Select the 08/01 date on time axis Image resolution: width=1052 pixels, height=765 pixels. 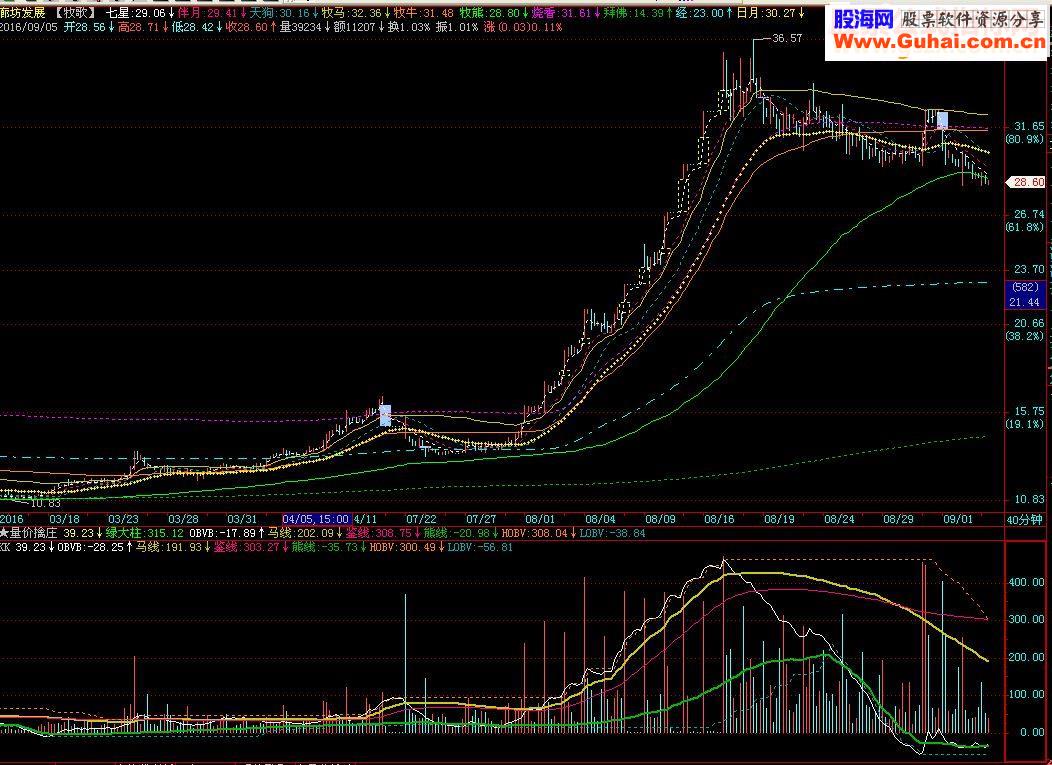click(540, 519)
